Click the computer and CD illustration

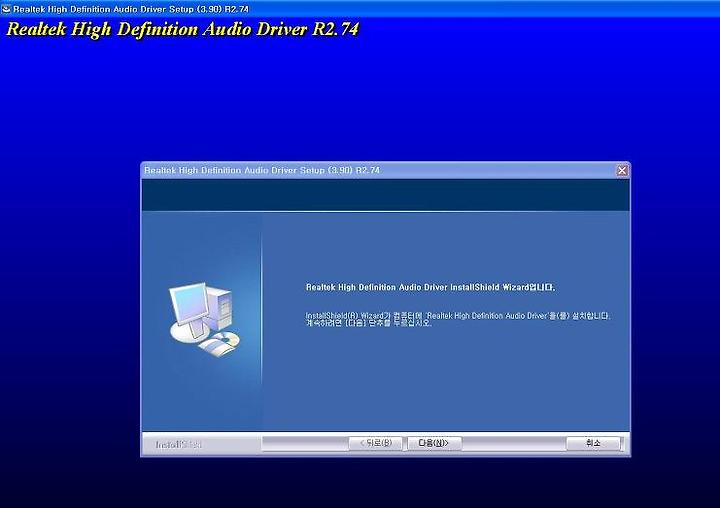204,319
